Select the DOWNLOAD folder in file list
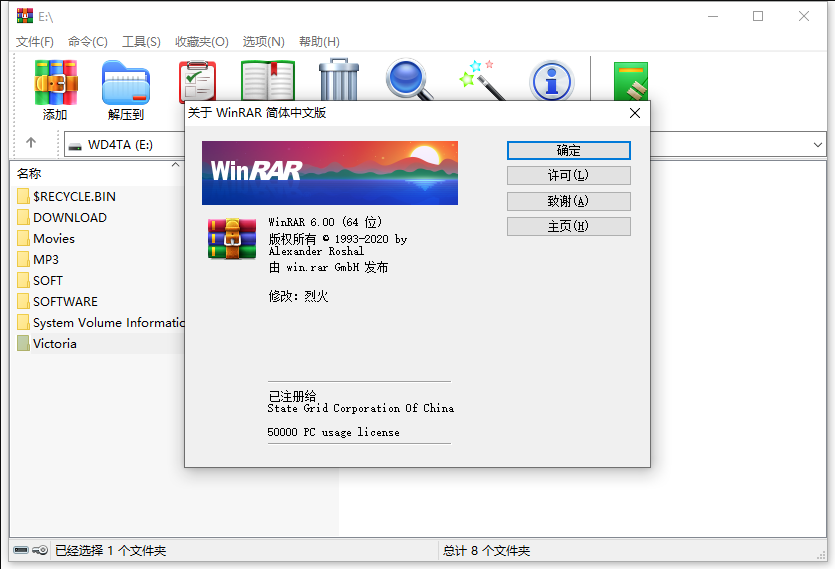Screen dimensions: 835x569 pyautogui.click(x=69, y=218)
